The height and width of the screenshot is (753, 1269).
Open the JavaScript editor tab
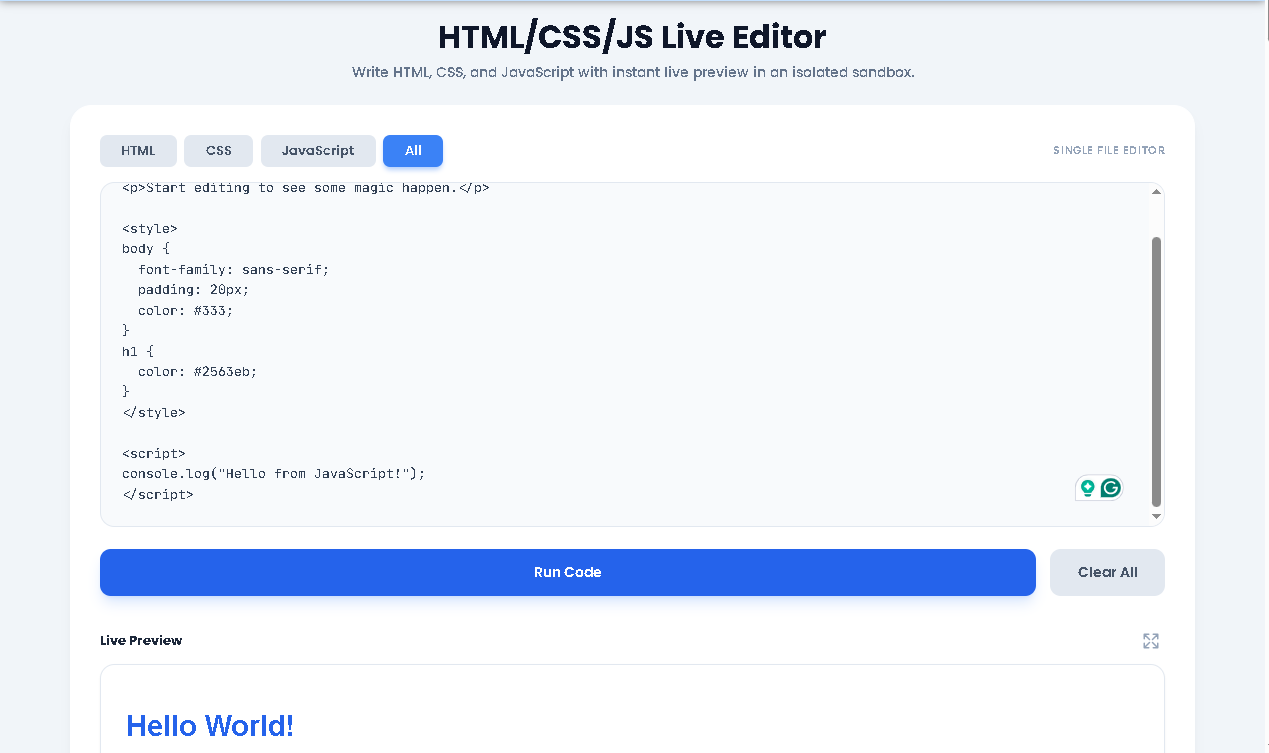(318, 150)
